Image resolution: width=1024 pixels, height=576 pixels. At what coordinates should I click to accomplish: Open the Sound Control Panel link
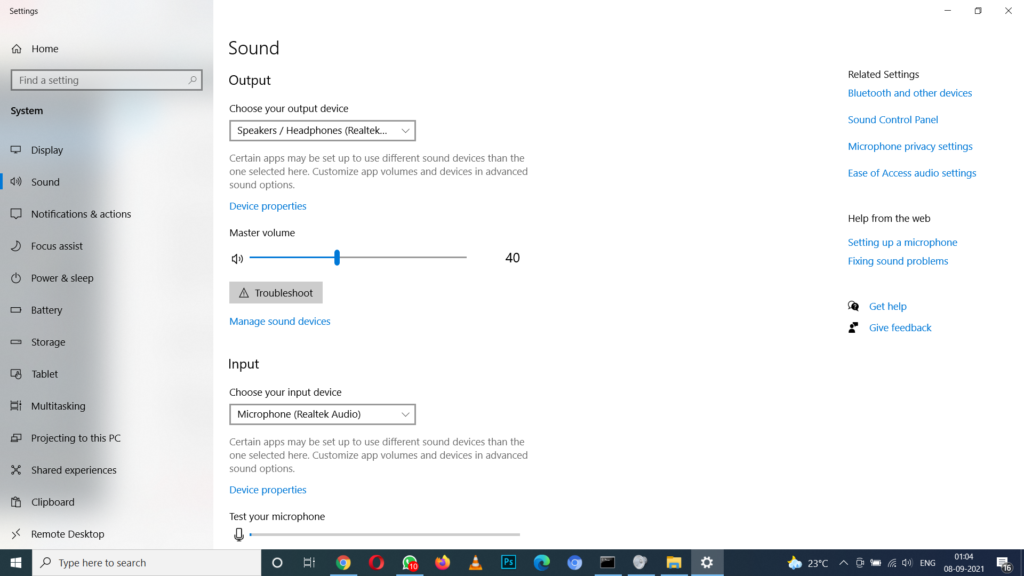point(893,119)
